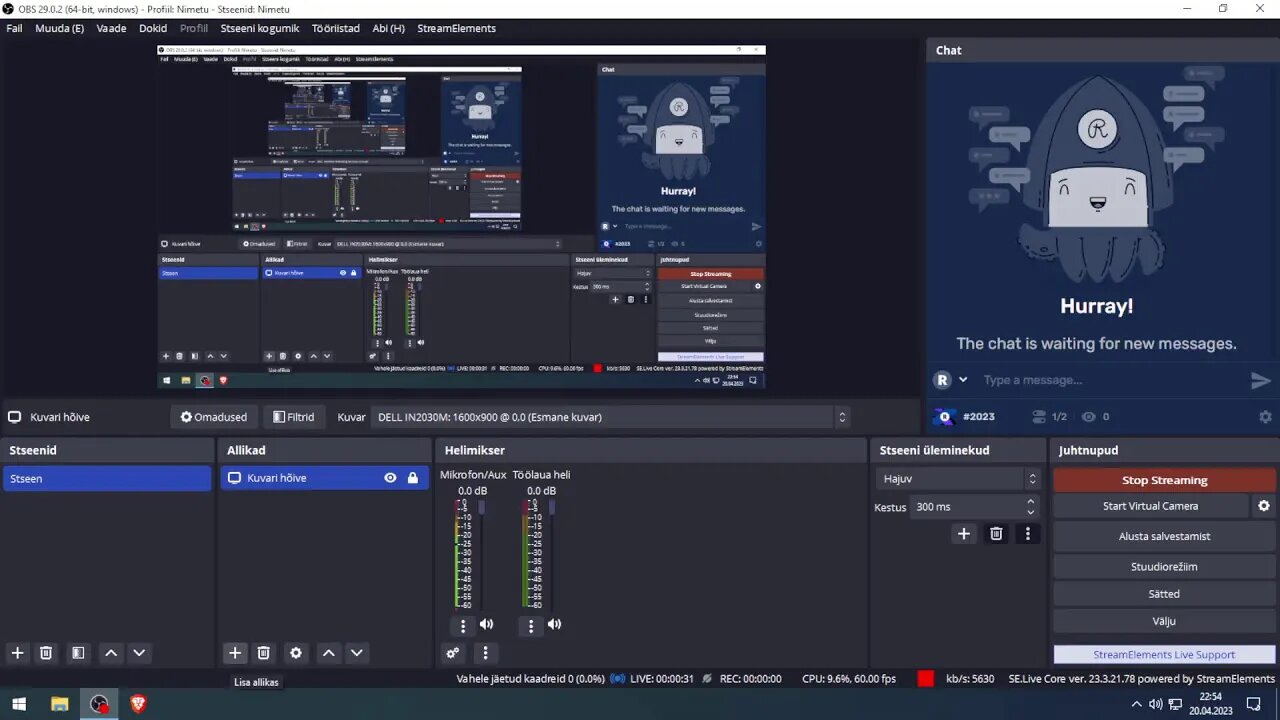Open the Abi (H) menu
Screen dimensions: 1280x720
click(388, 28)
